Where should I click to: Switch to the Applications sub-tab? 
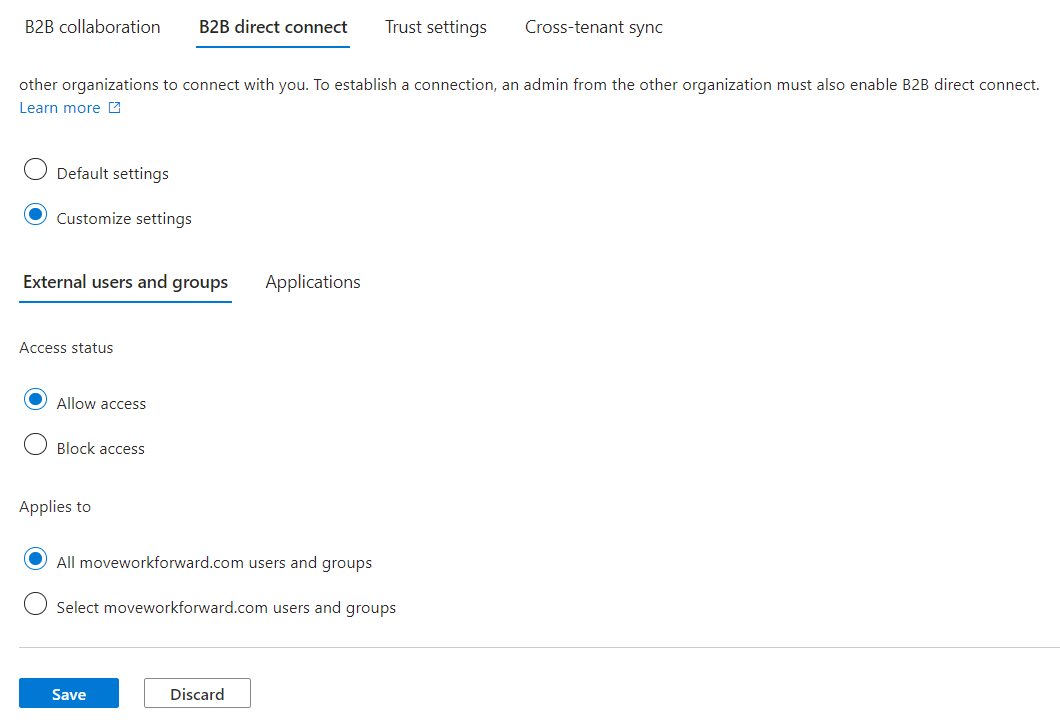(x=312, y=282)
